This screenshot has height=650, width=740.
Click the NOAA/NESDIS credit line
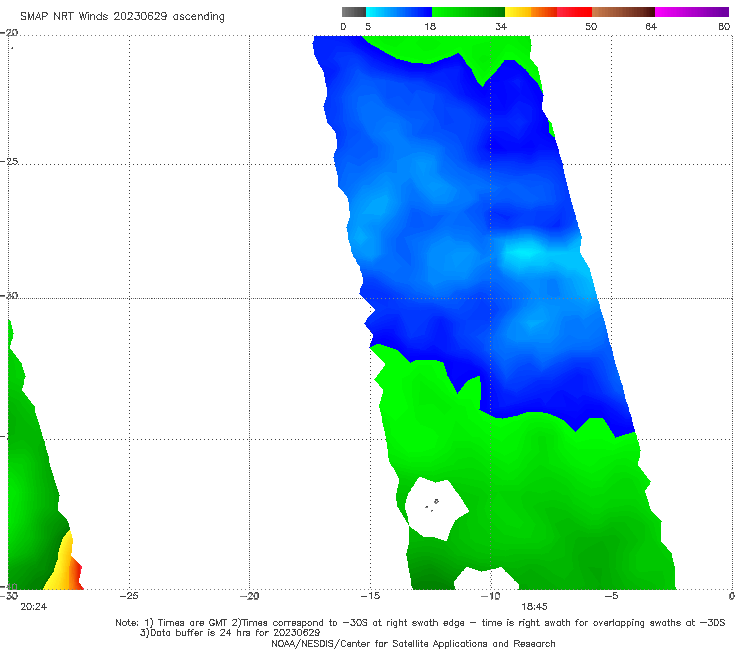click(413, 643)
